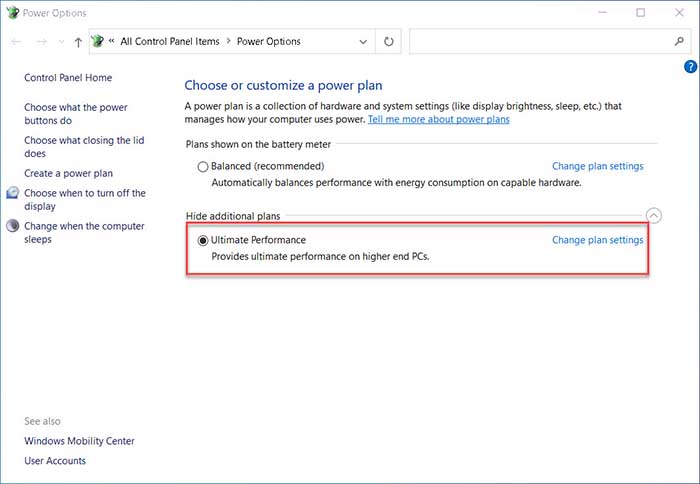Click the Power Options title bar icon

tap(12, 13)
